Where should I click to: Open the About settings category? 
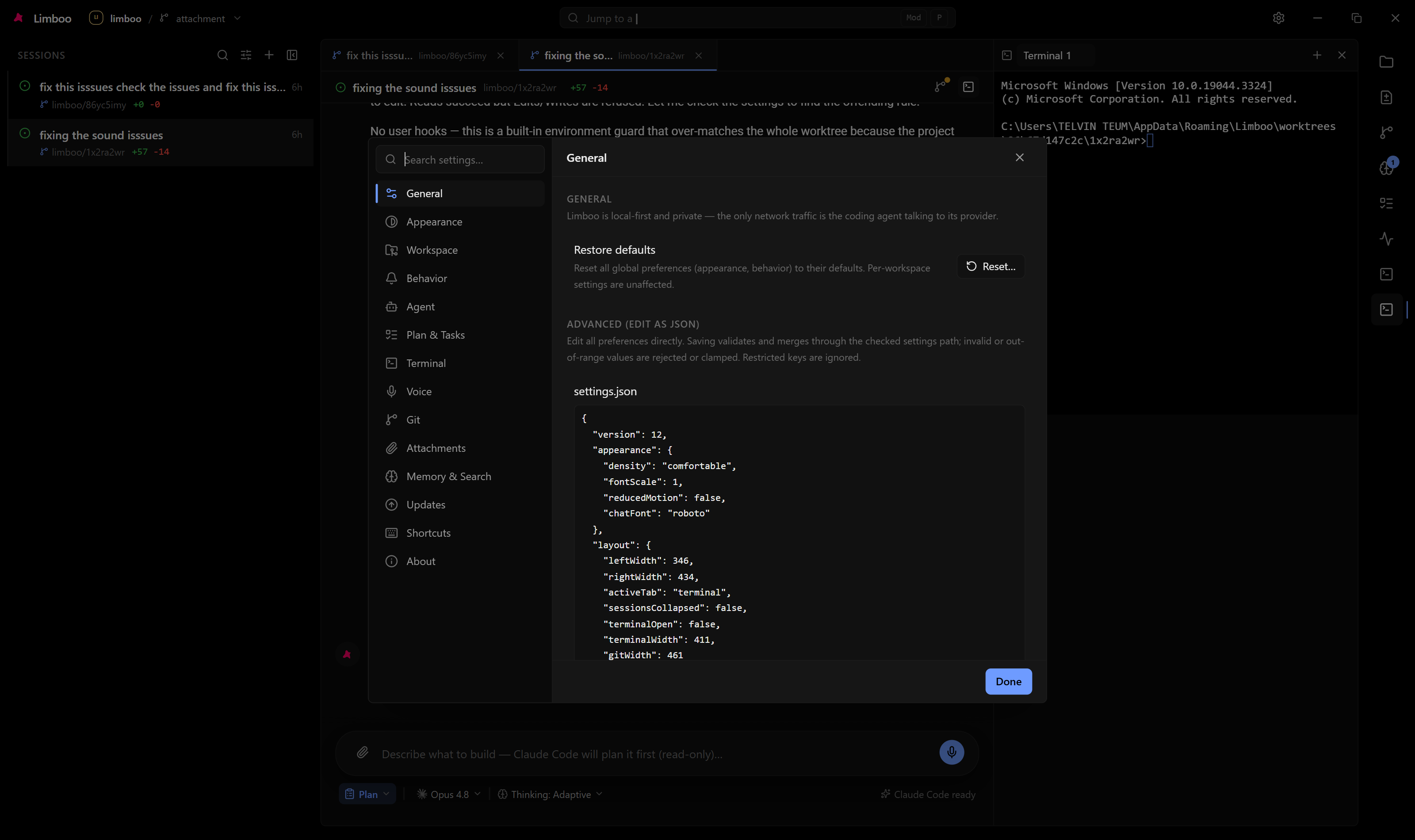point(459,561)
